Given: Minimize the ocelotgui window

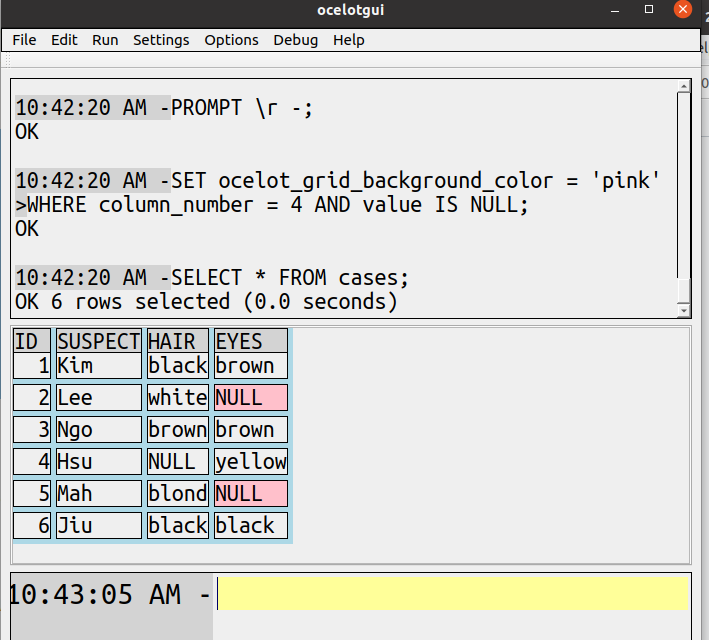Looking at the screenshot, I should (615, 10).
